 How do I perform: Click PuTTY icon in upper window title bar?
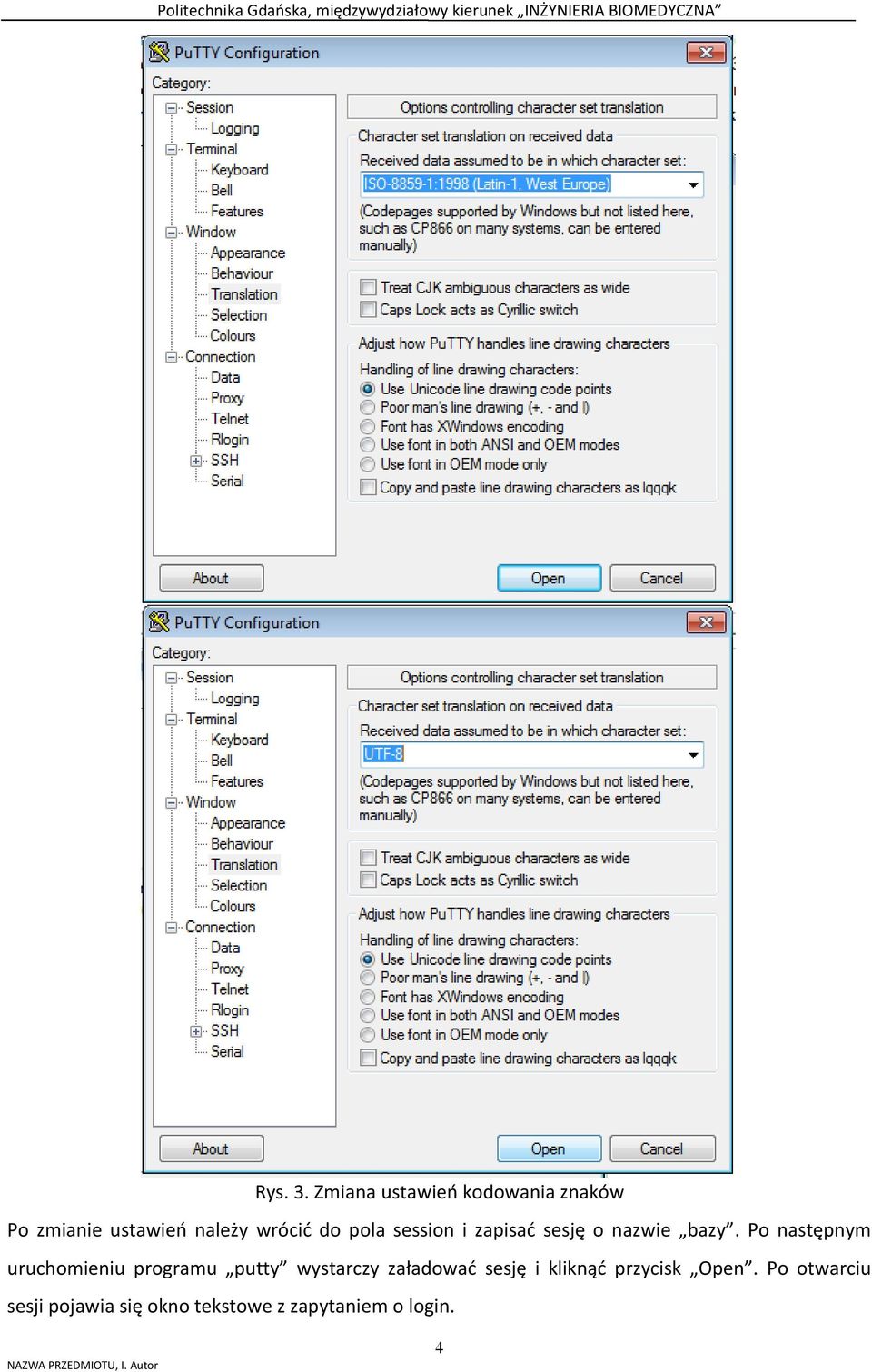pyautogui.click(x=159, y=52)
